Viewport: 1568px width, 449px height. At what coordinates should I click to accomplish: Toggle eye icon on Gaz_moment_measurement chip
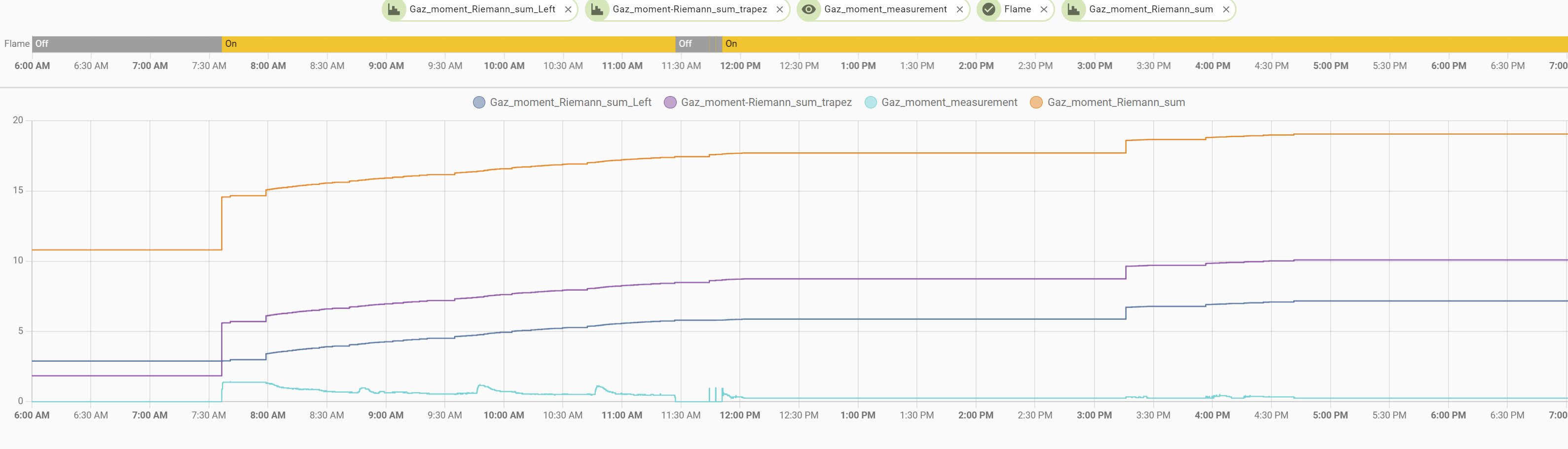tap(808, 10)
